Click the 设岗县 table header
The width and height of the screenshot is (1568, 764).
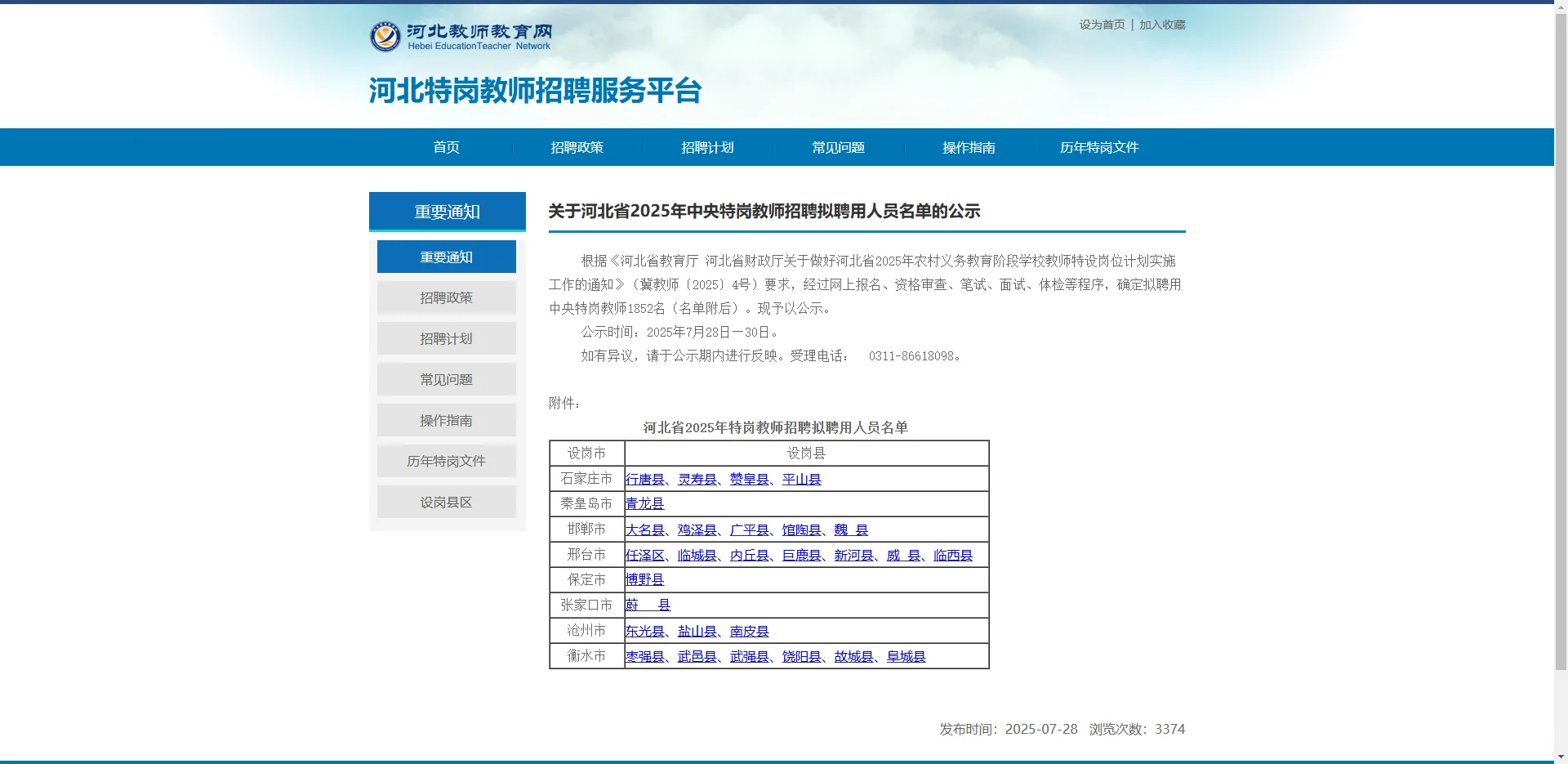807,453
